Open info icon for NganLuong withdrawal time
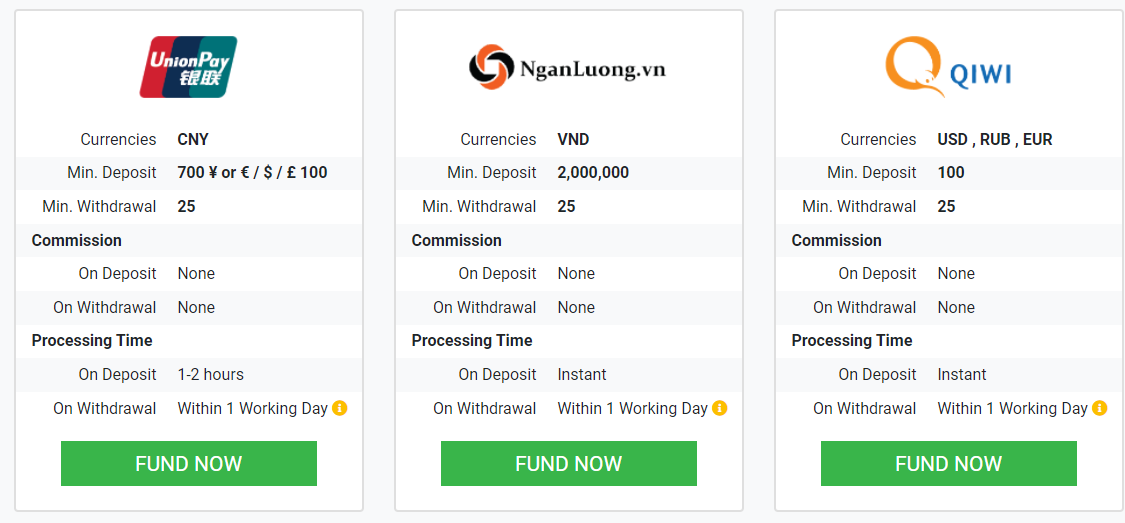The width and height of the screenshot is (1125, 523). 720,408
